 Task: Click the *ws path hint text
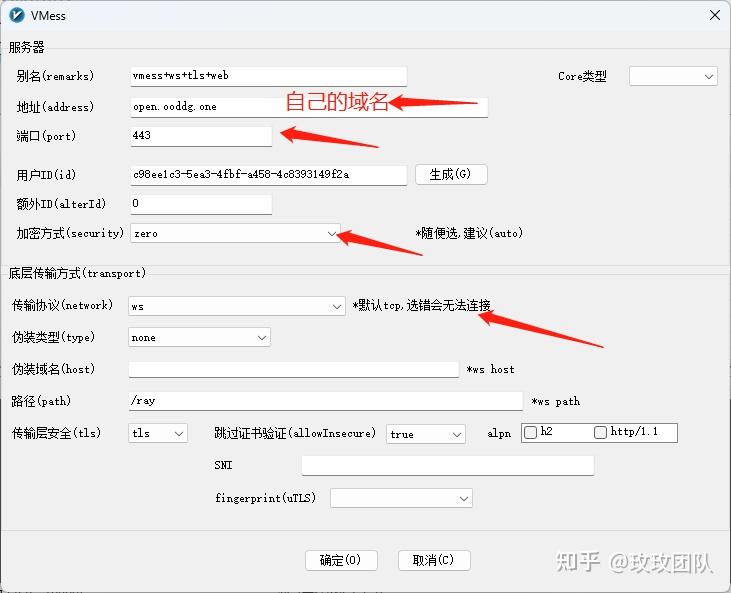tap(556, 401)
